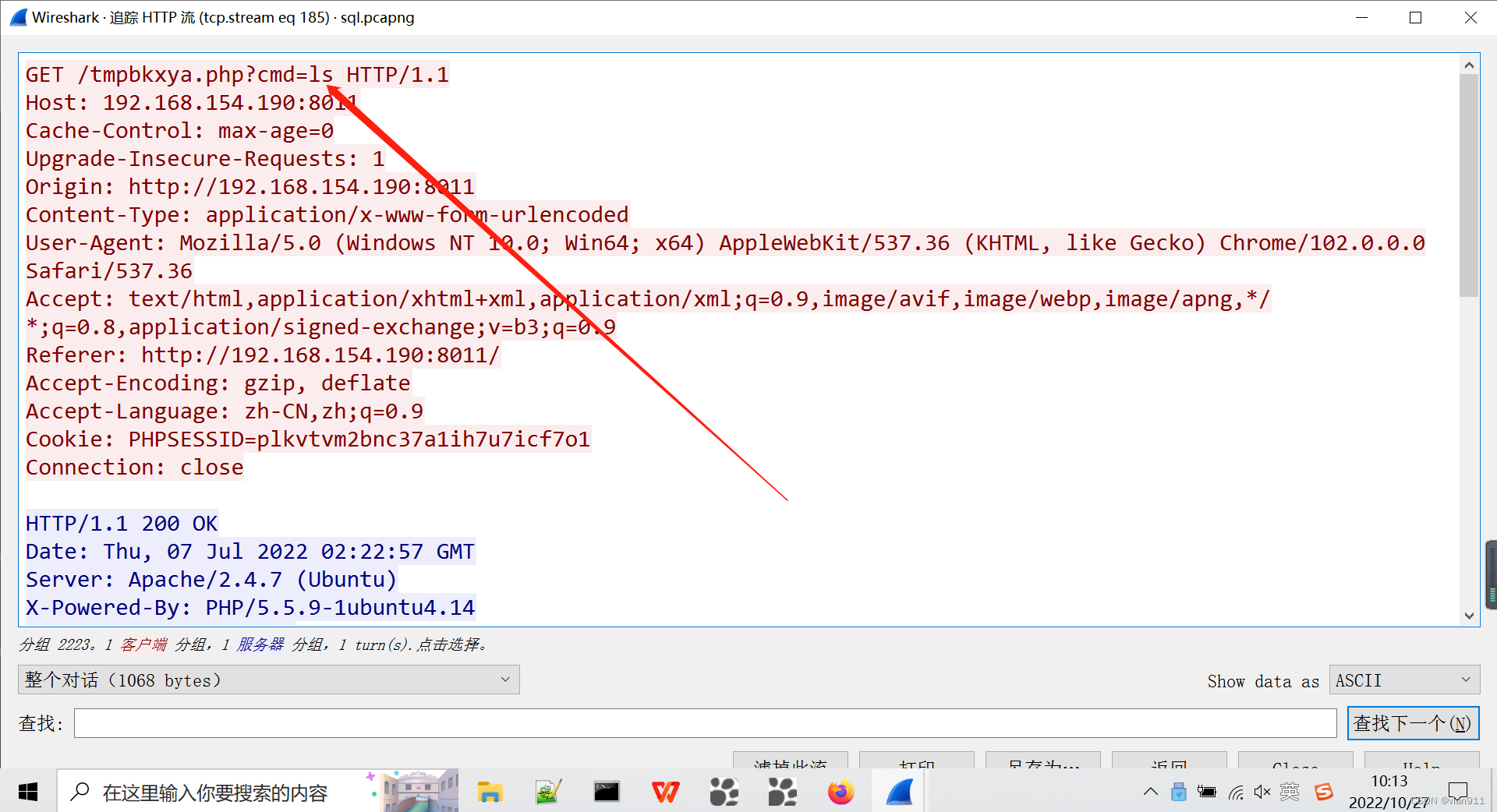This screenshot has height=812, width=1497.
Task: Select the Accept-Encoding: gzip, deflate line
Action: pos(218,383)
